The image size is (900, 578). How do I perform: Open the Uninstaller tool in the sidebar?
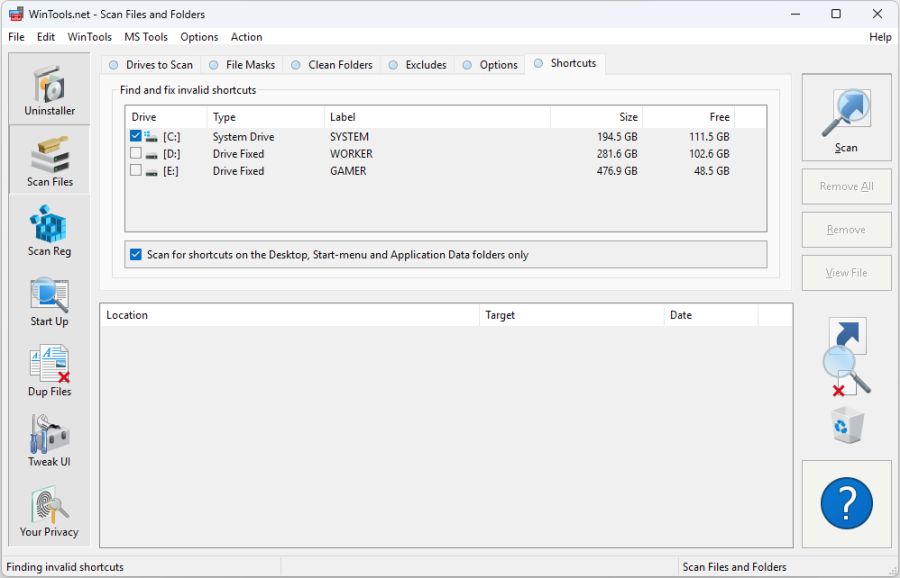coord(49,89)
